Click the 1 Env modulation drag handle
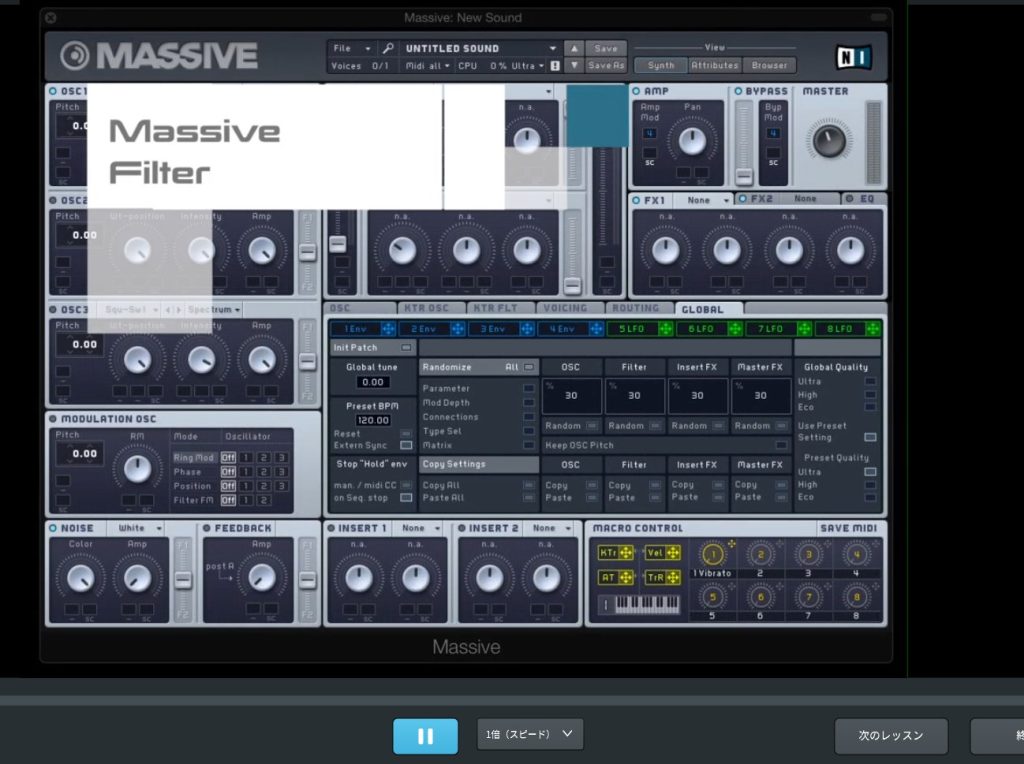The image size is (1024, 764). pos(388,329)
